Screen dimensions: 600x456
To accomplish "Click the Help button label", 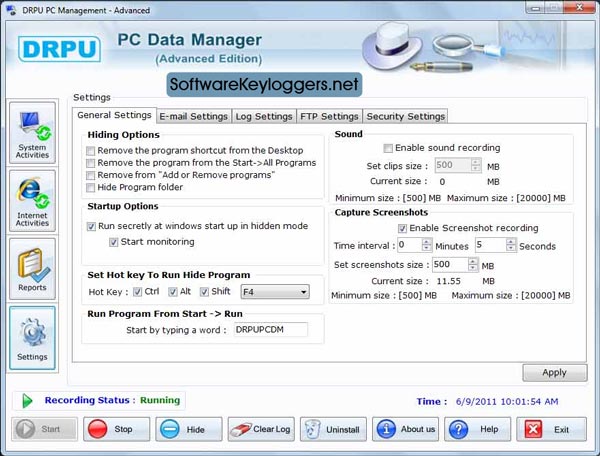I will [489, 429].
